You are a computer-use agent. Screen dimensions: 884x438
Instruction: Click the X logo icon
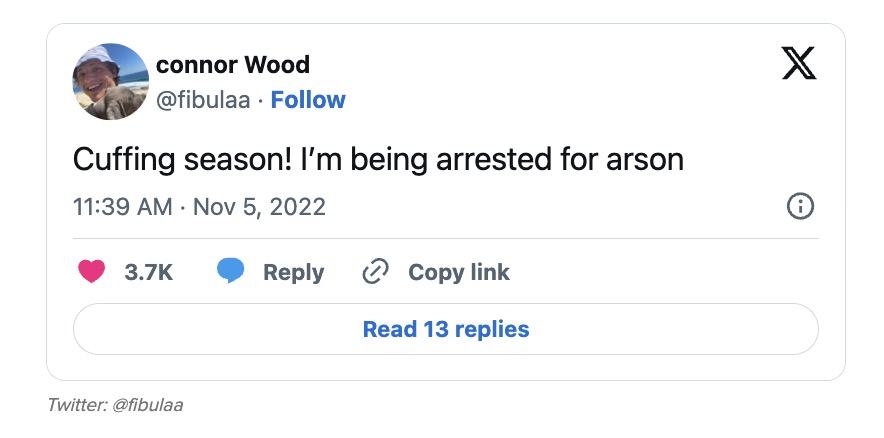click(x=797, y=63)
